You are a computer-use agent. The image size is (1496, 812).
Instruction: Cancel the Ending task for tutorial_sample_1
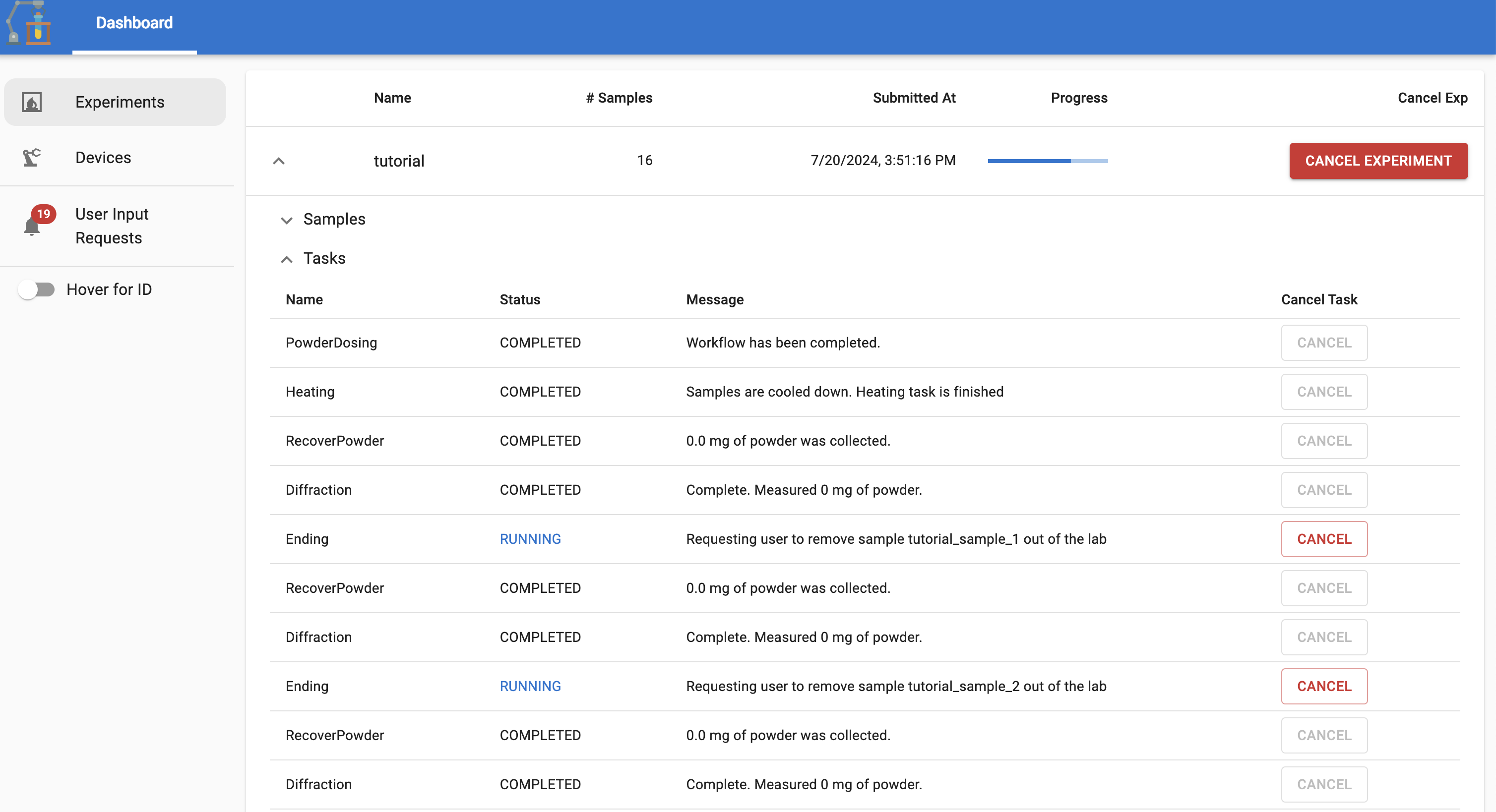[1324, 539]
